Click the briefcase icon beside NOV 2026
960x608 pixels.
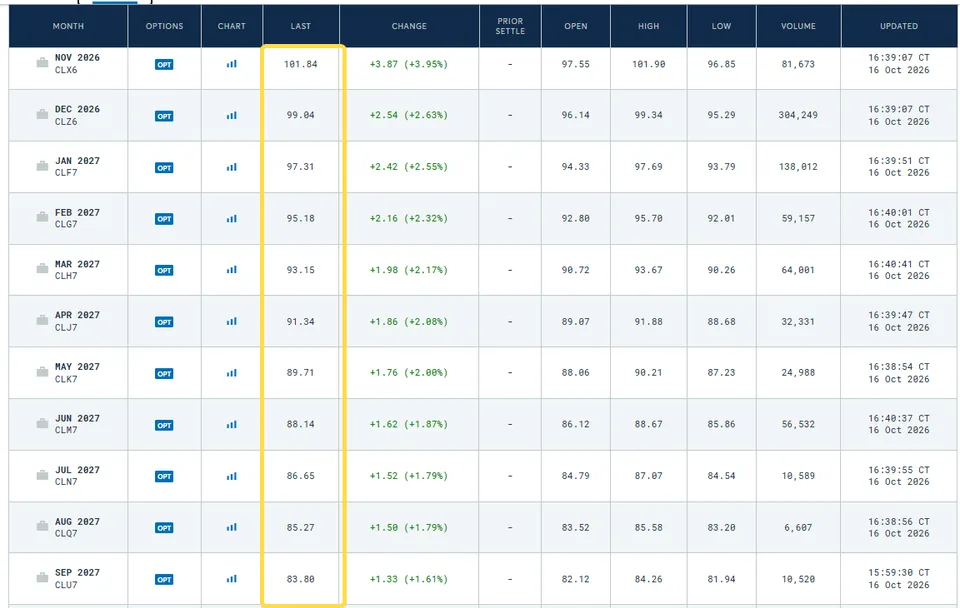point(42,62)
